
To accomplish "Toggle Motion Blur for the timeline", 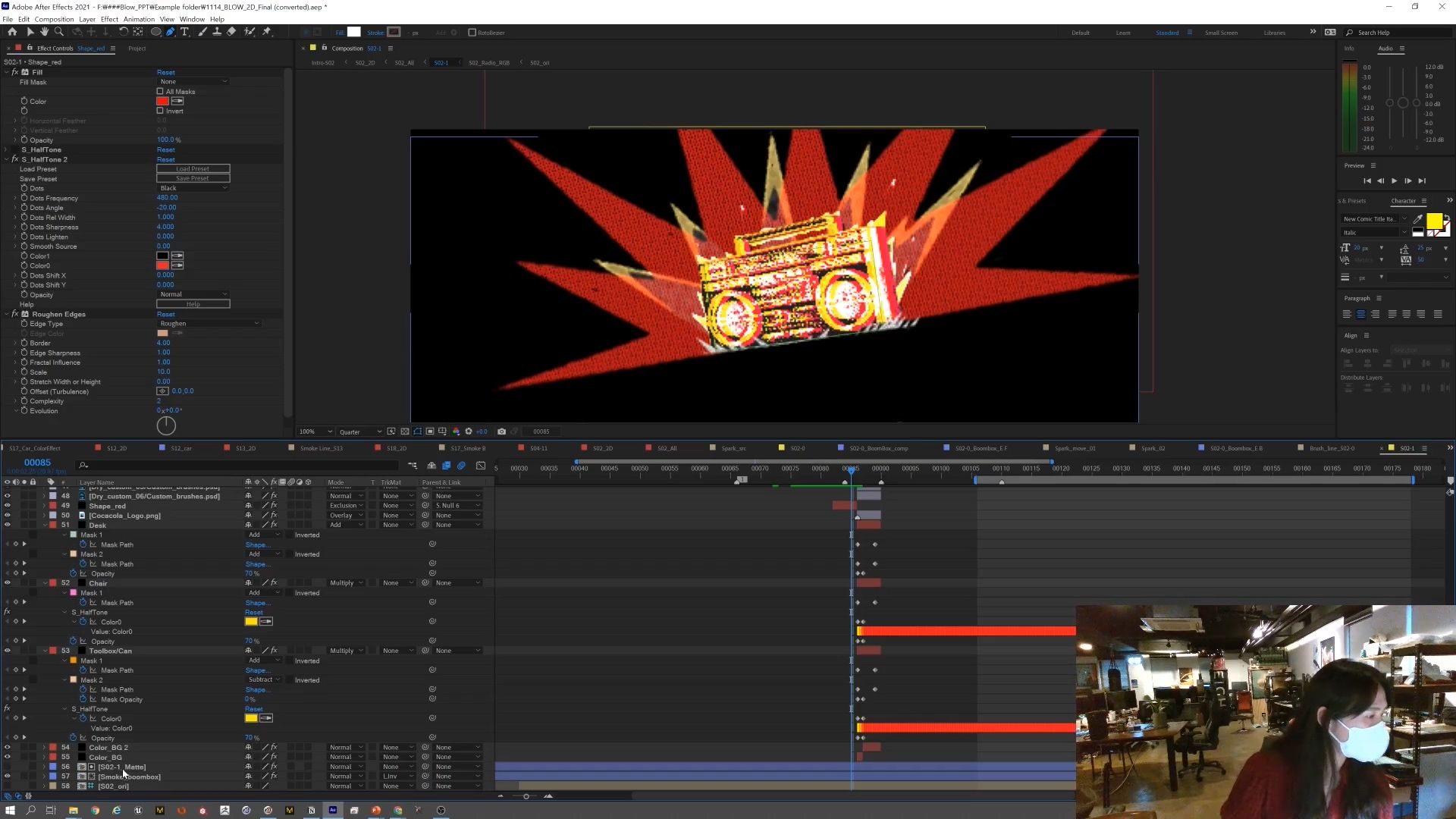I will [461, 466].
